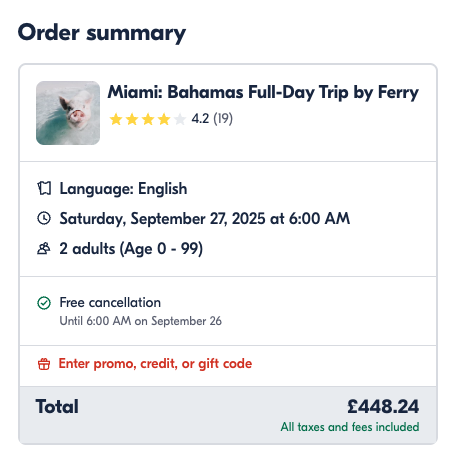Click the Until 6:00 AM on September 26 note

point(140,321)
